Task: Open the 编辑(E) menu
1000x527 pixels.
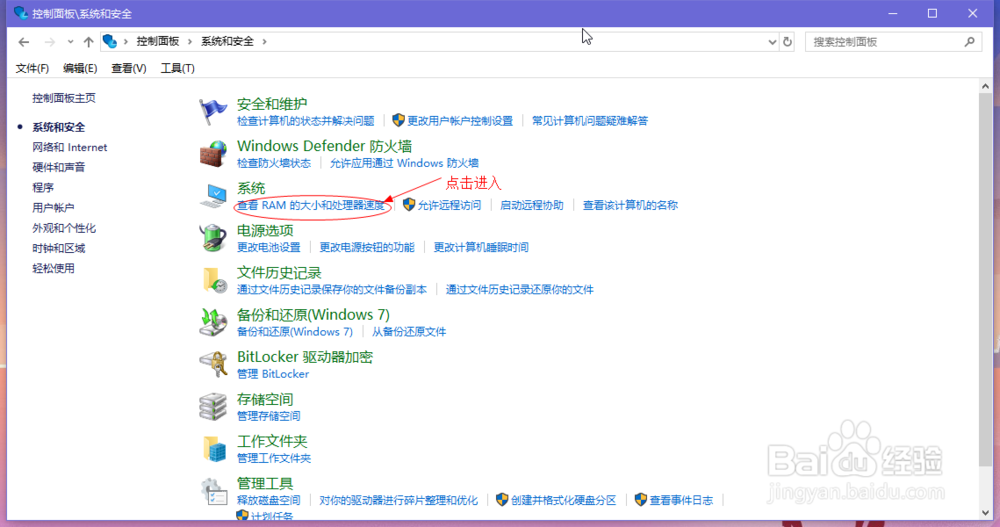Action: 80,68
